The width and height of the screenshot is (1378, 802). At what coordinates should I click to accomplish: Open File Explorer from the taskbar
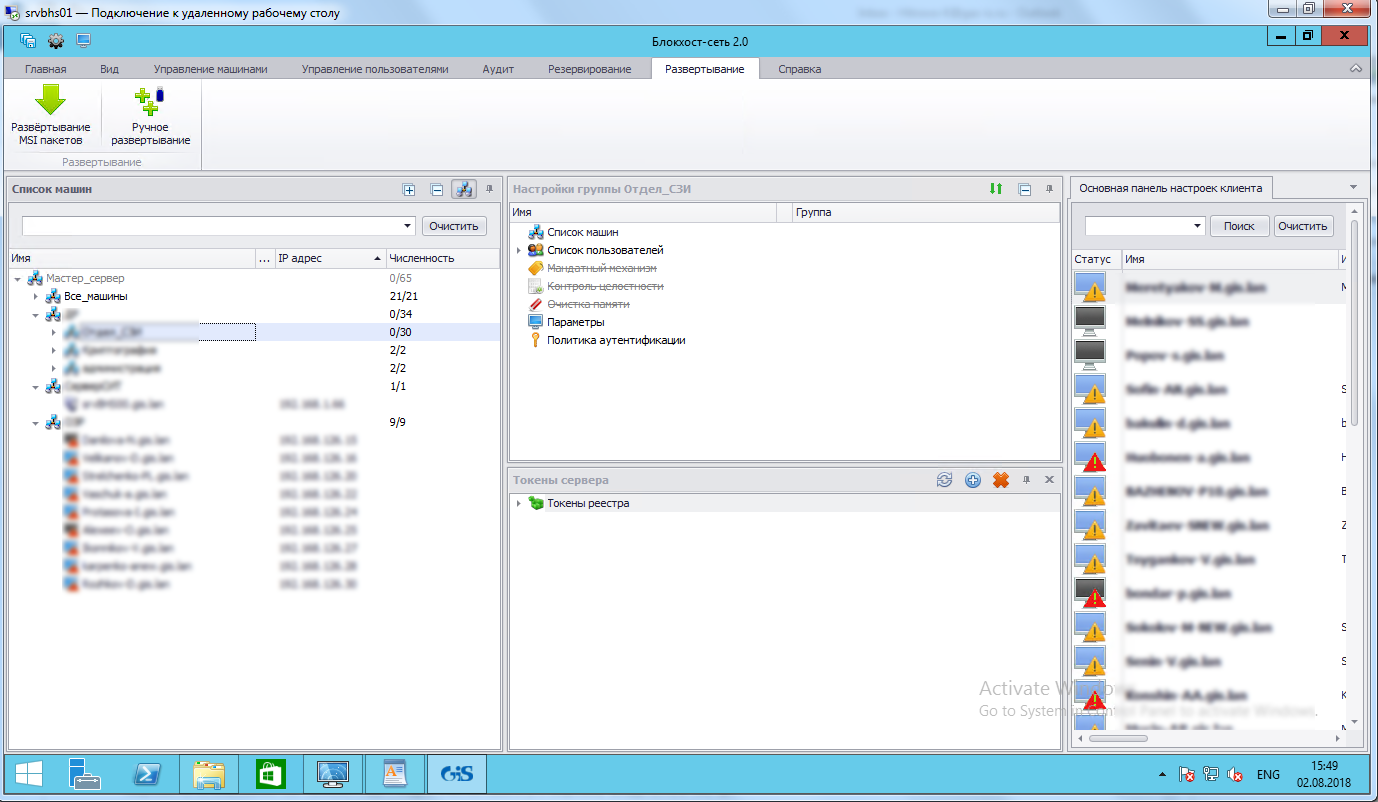[x=209, y=774]
